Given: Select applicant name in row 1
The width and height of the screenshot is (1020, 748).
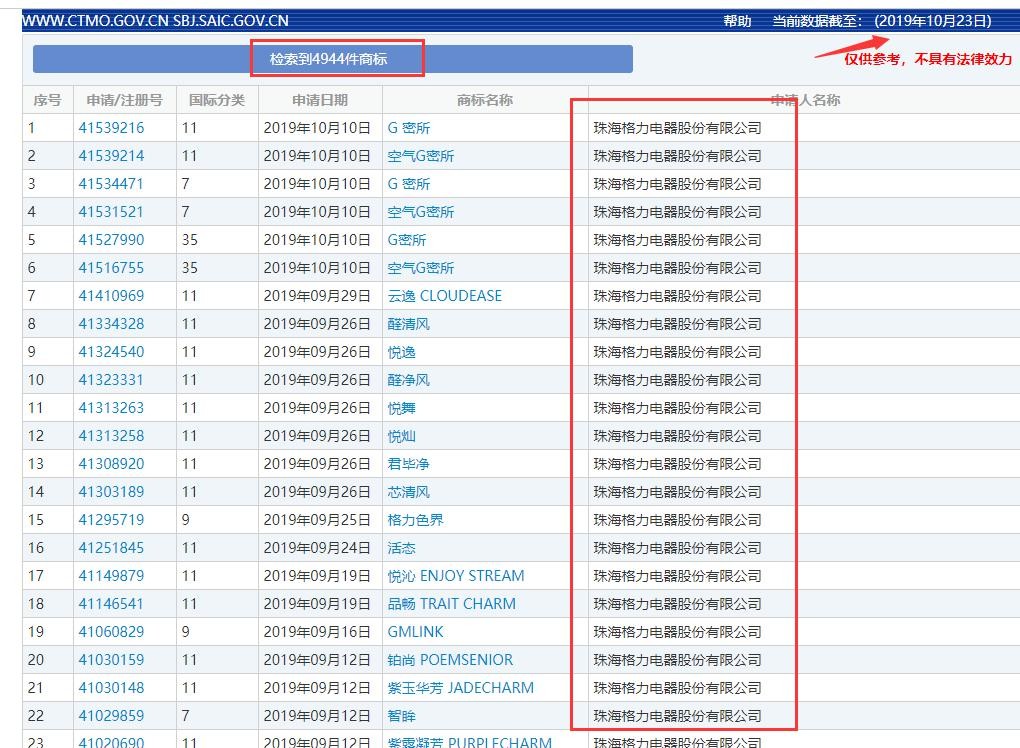Looking at the screenshot, I should click(677, 128).
